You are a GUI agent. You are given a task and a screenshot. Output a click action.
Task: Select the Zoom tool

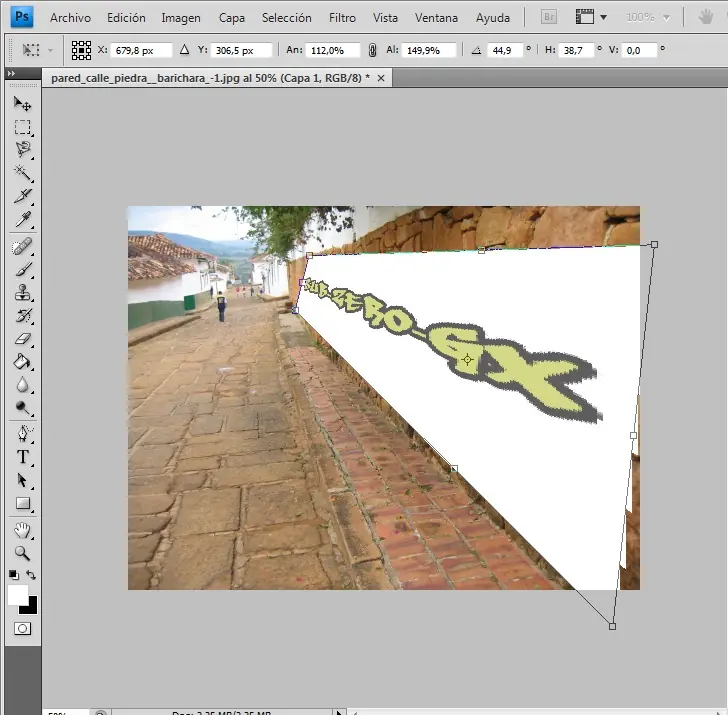tap(22, 553)
